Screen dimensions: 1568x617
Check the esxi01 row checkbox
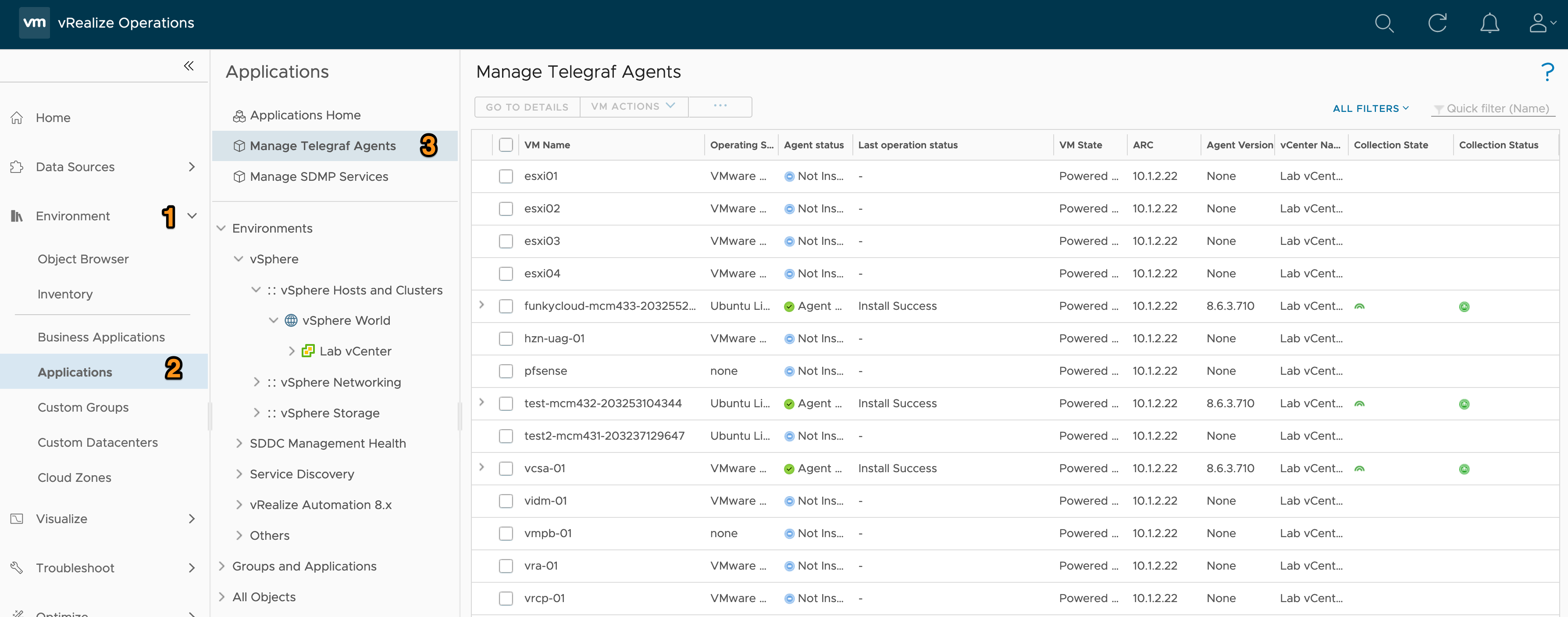point(506,176)
